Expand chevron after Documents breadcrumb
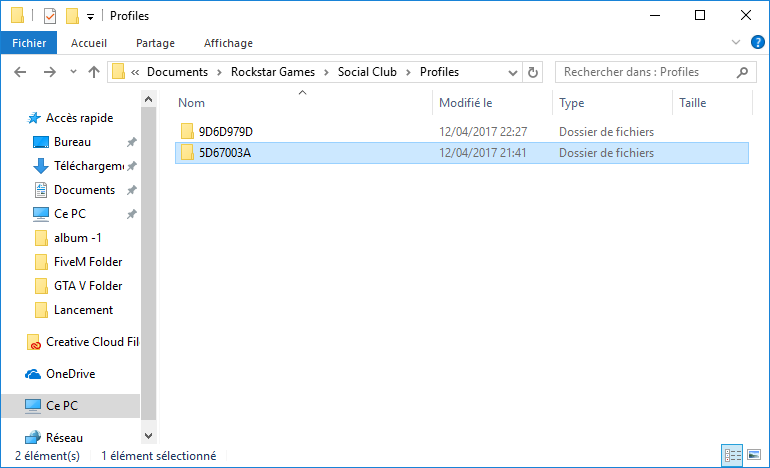 tap(220, 72)
